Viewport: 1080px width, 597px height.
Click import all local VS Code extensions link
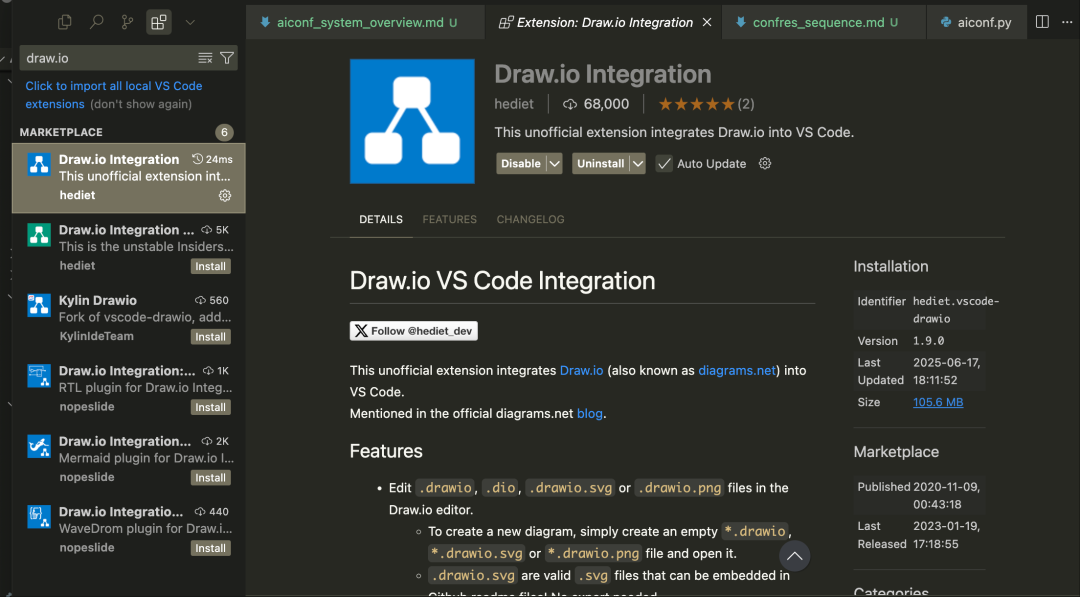(114, 94)
